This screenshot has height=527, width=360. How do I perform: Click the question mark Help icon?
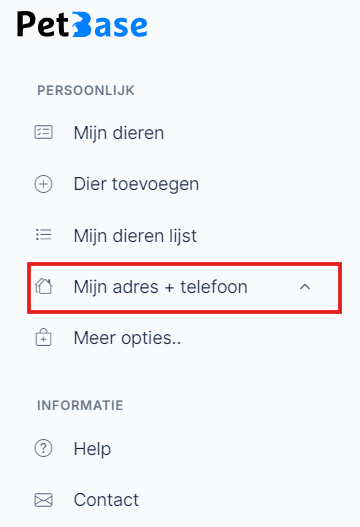pos(44,448)
